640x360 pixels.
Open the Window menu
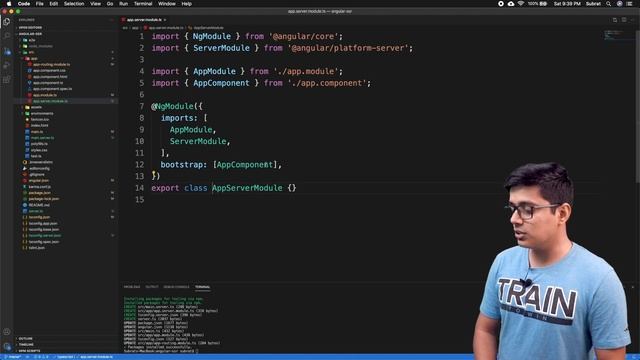[x=167, y=4]
